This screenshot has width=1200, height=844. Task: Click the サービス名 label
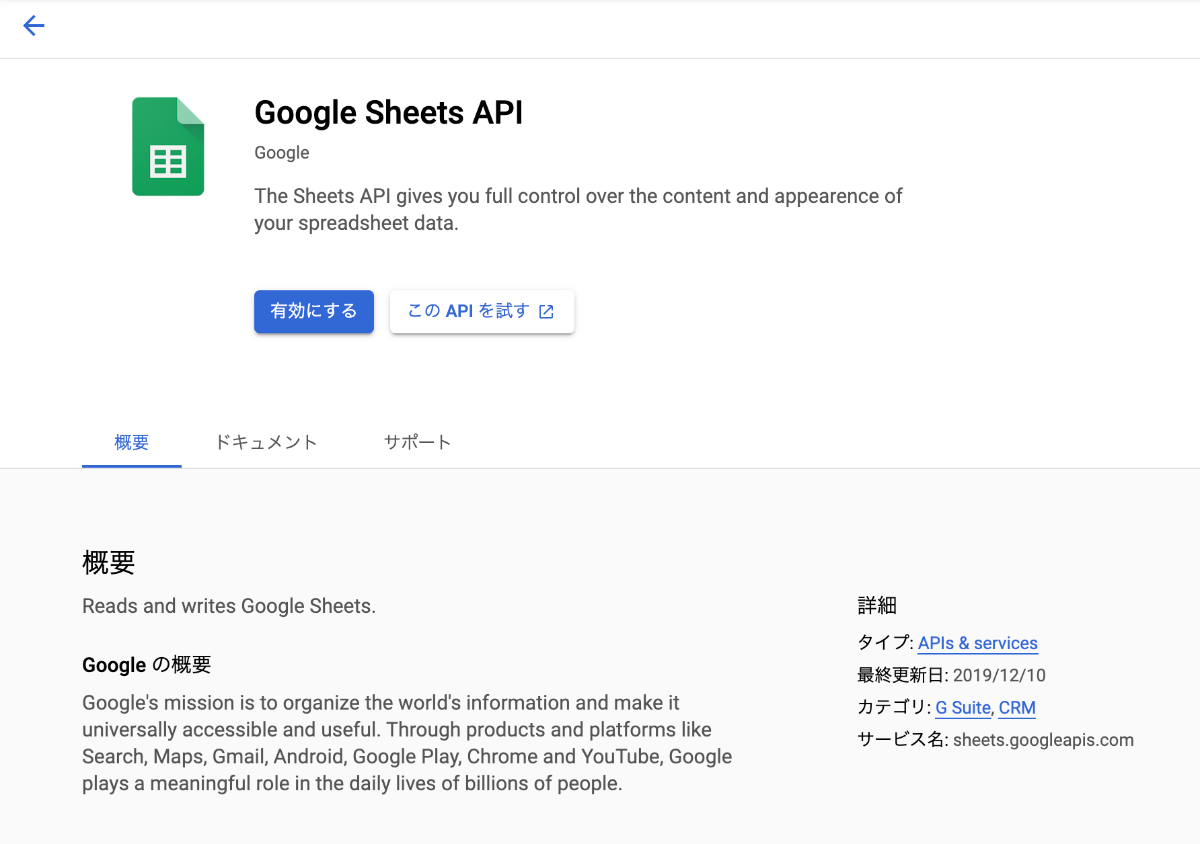coord(901,741)
